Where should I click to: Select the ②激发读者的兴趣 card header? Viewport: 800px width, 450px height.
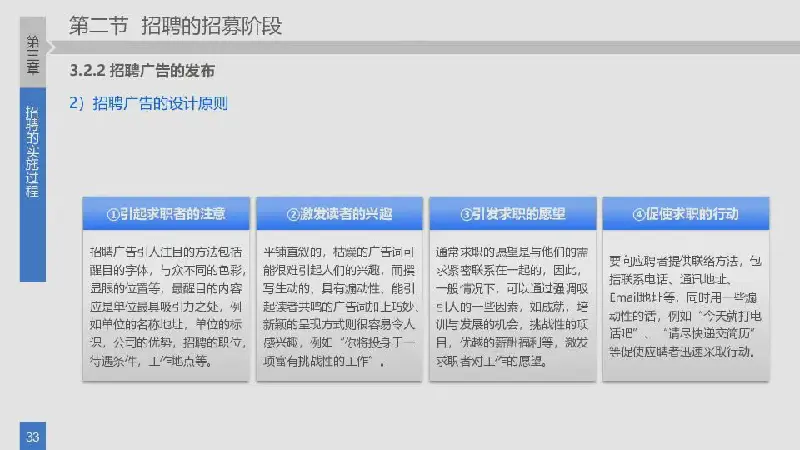(339, 213)
